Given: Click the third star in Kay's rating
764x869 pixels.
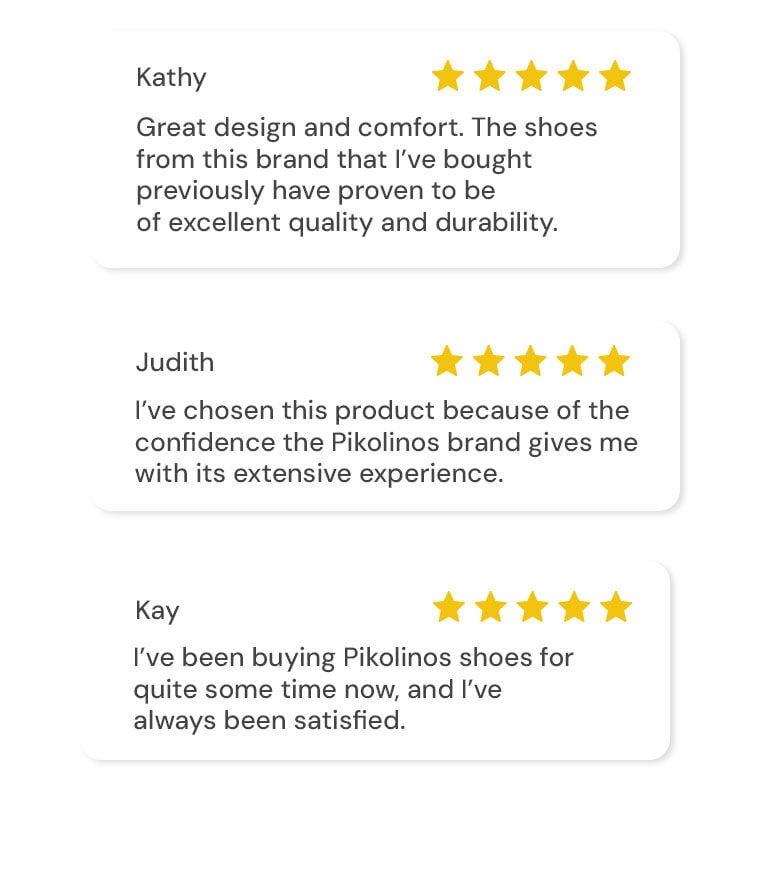Looking at the screenshot, I should (532, 607).
